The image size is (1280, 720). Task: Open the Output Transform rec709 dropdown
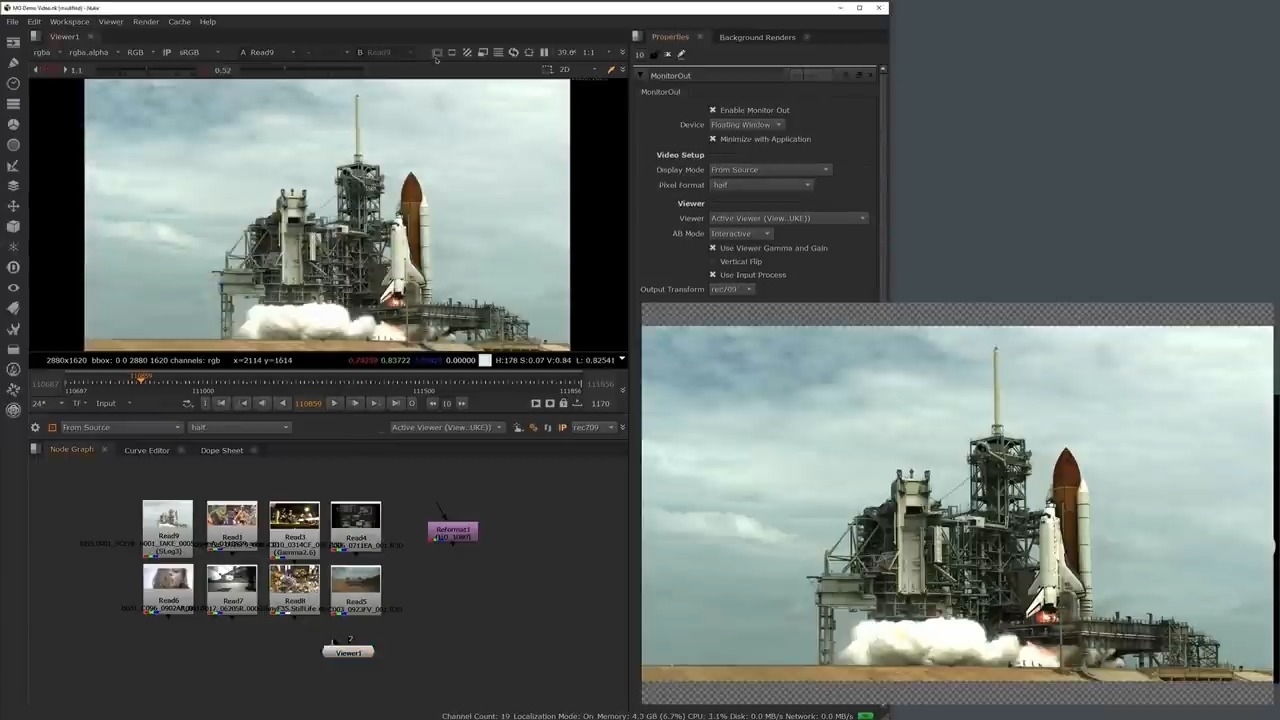(731, 289)
